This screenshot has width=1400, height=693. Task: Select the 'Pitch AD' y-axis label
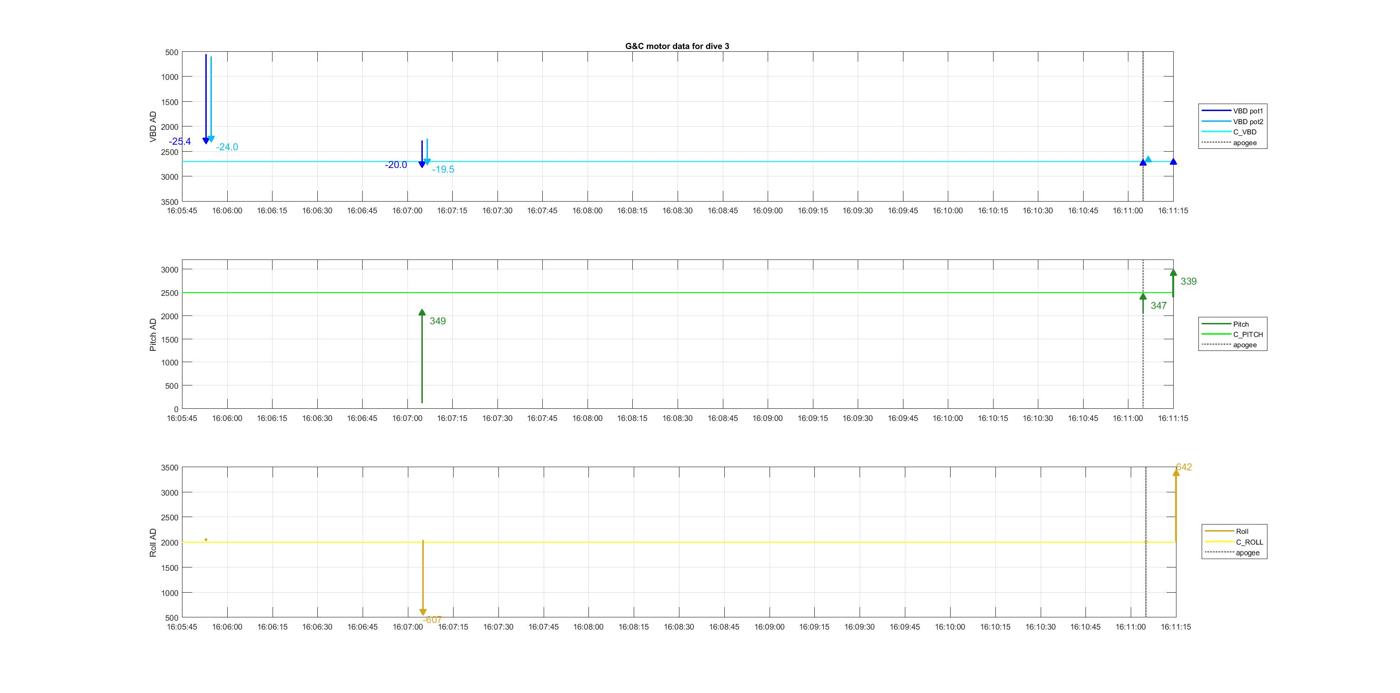(x=153, y=335)
